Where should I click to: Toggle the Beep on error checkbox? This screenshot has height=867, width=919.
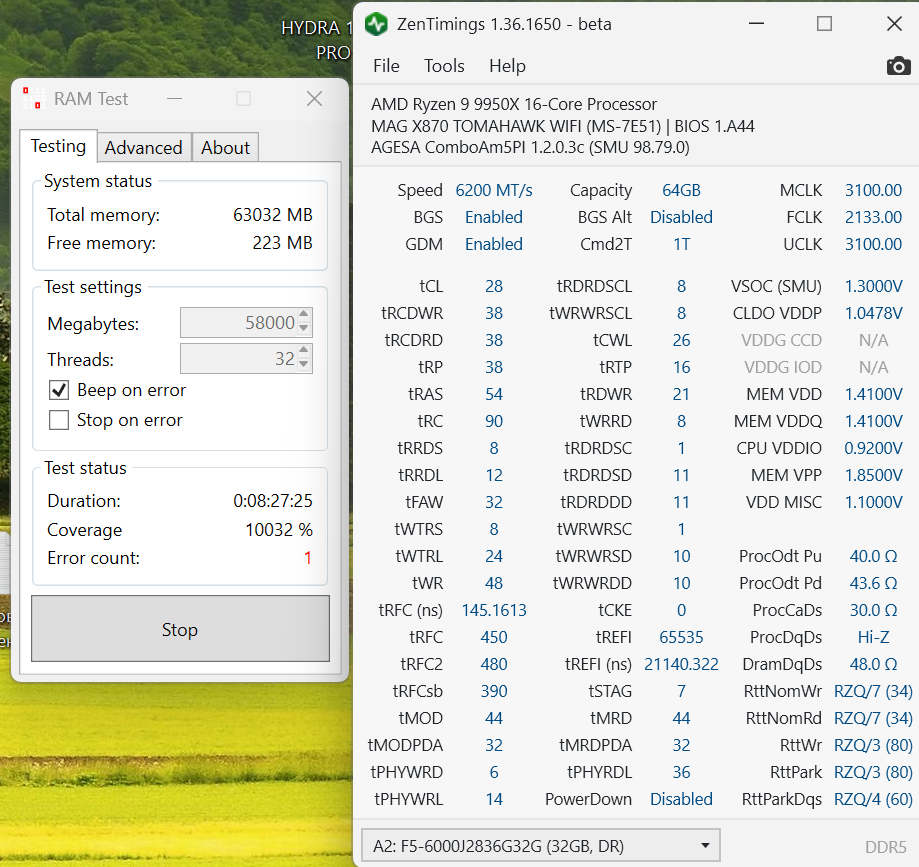click(x=59, y=390)
